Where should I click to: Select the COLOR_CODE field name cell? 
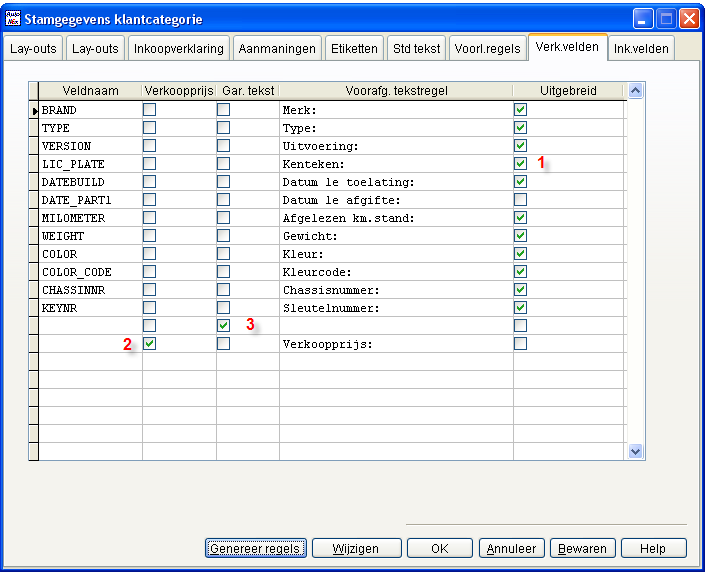pos(90,272)
